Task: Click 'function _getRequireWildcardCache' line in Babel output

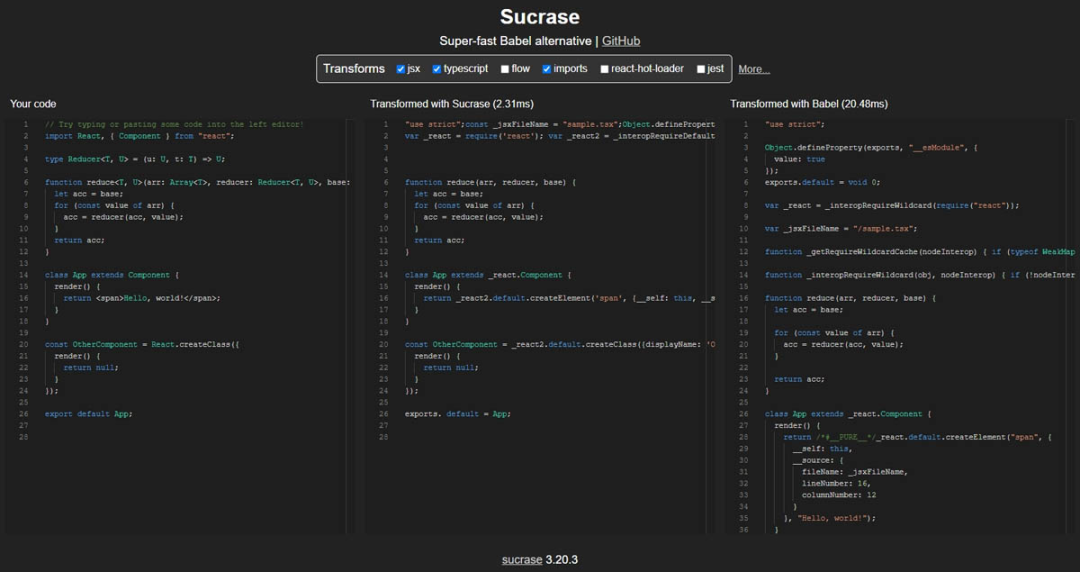Action: pyautogui.click(x=920, y=252)
